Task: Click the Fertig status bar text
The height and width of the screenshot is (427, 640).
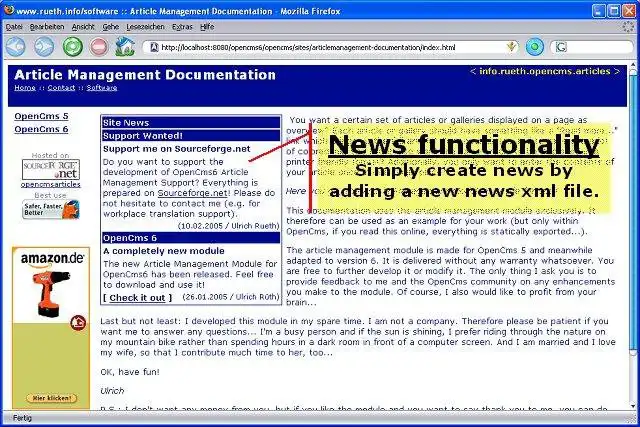Action: pos(22,418)
